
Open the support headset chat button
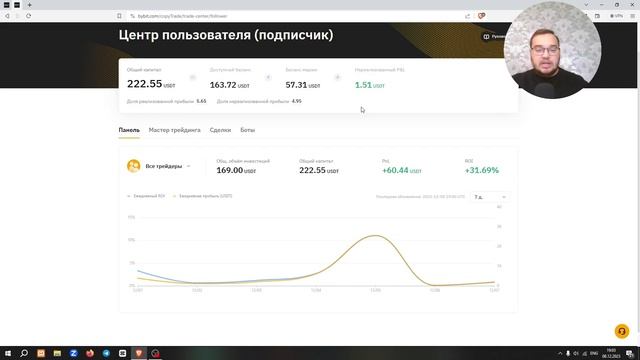(622, 331)
